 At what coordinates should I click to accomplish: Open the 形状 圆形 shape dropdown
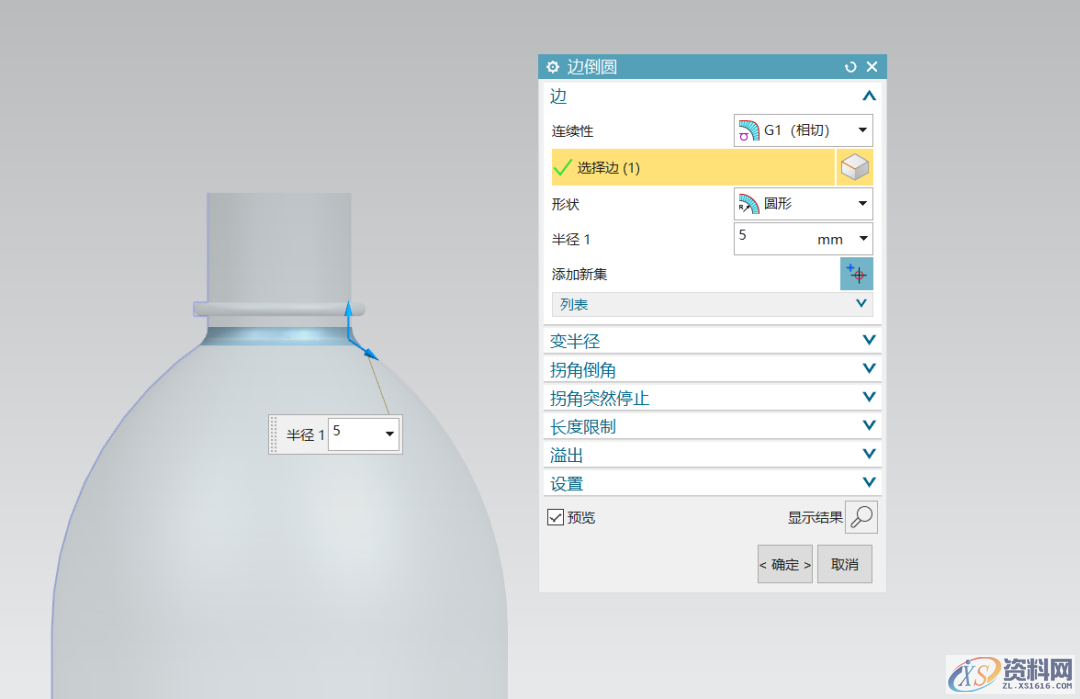(862, 203)
